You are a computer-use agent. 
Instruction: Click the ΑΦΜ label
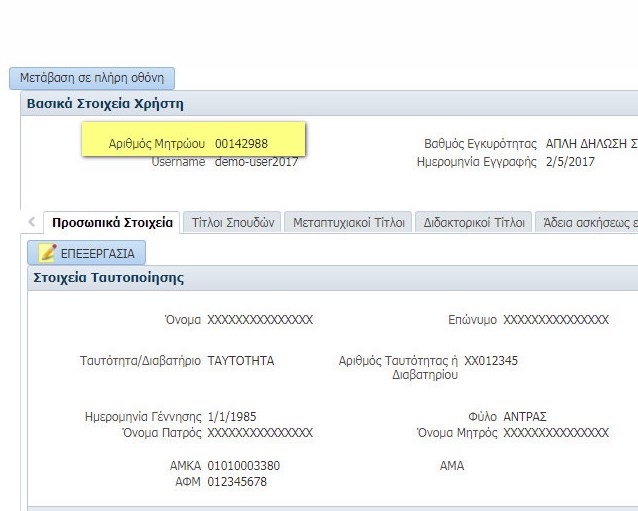(188, 482)
